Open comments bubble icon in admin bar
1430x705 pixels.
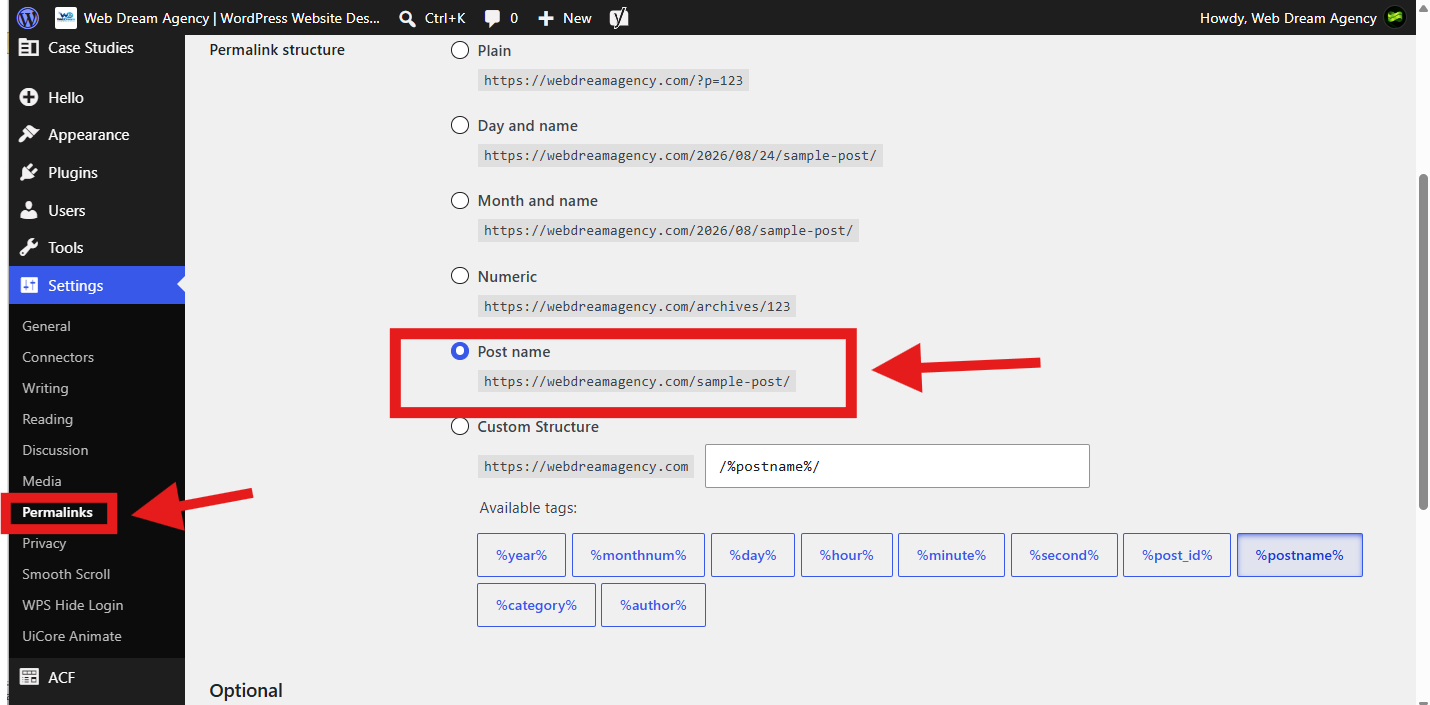(x=492, y=18)
